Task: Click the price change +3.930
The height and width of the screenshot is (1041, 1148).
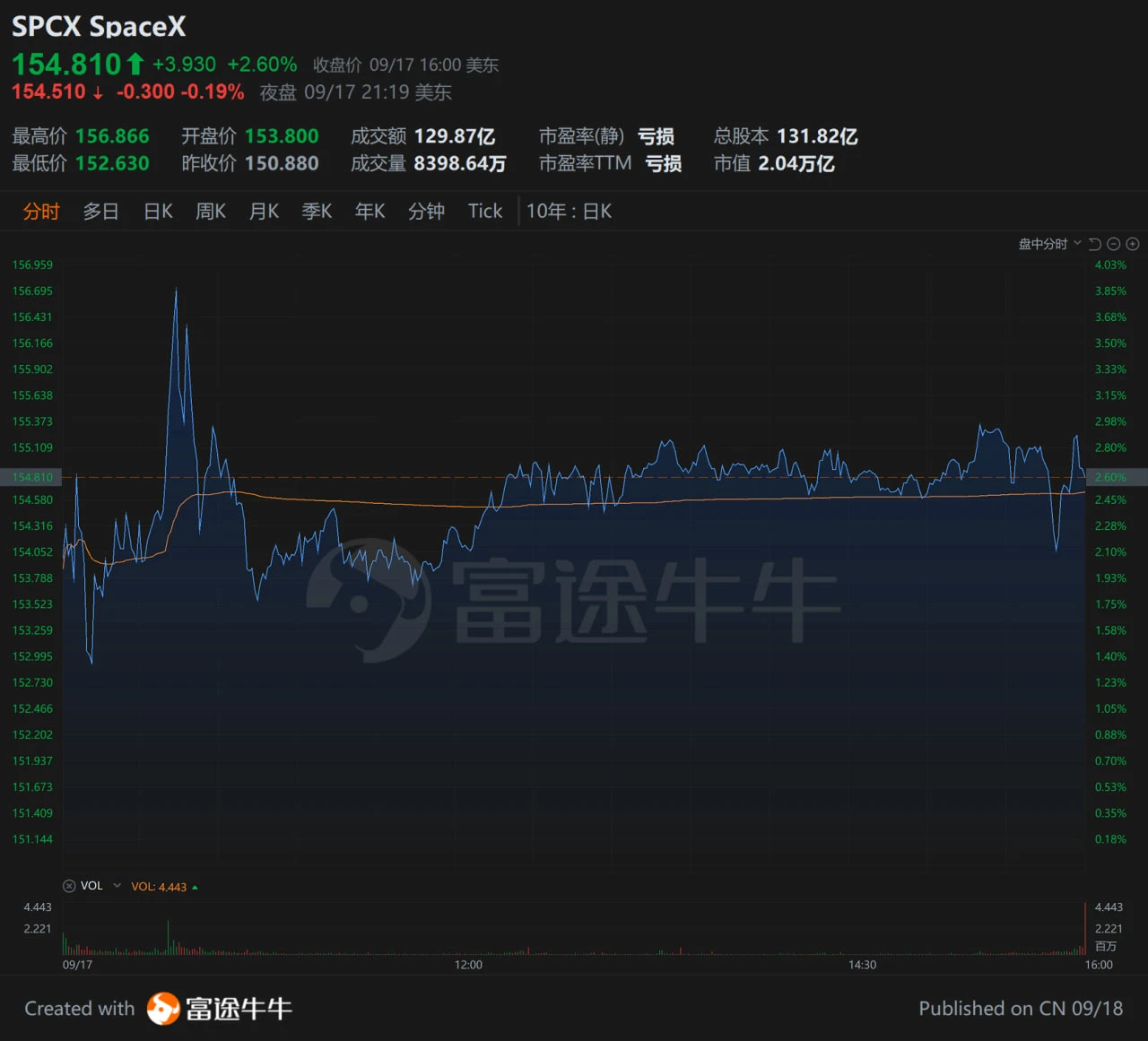Action: tap(184, 65)
